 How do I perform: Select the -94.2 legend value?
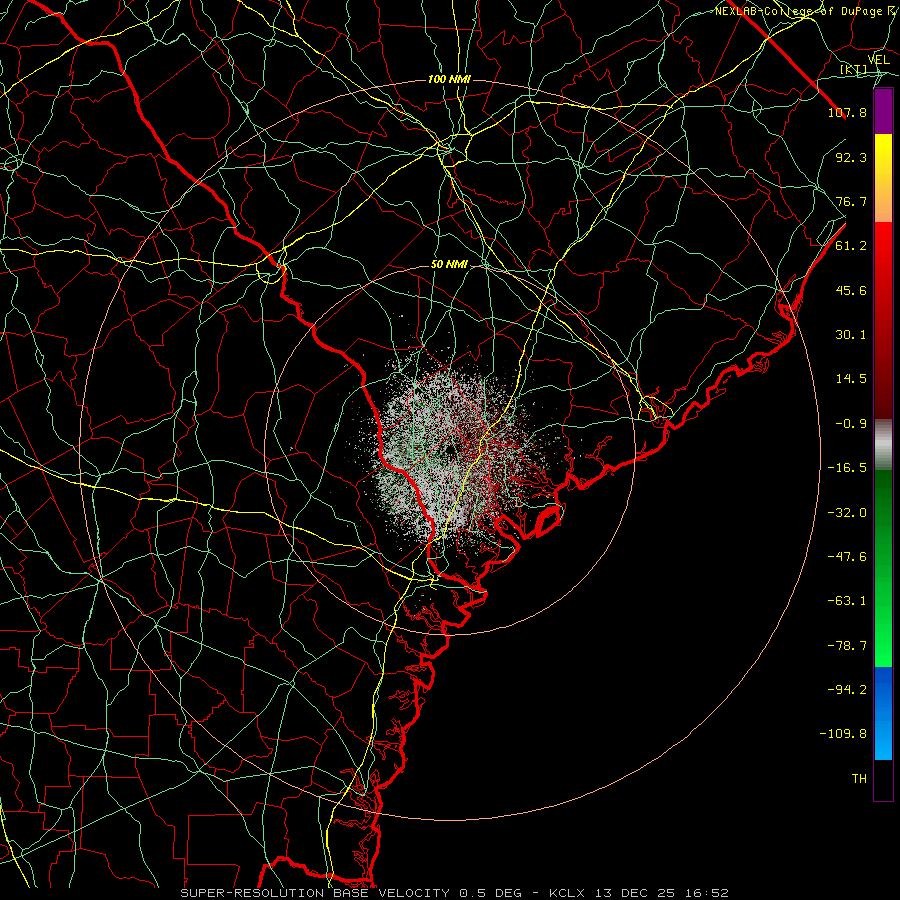click(847, 690)
